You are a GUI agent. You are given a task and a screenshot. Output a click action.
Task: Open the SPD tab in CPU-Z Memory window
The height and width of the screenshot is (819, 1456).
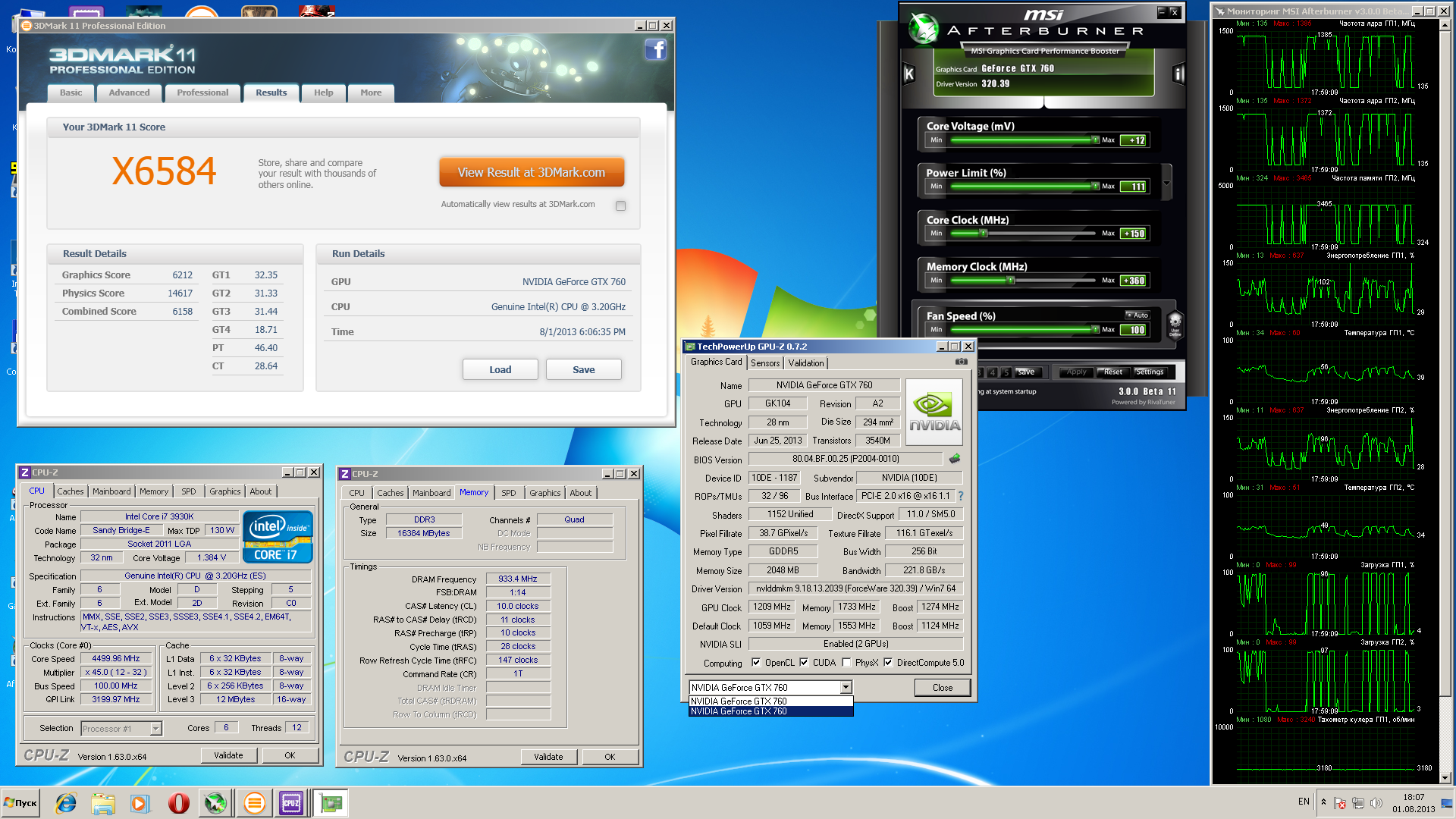(509, 493)
